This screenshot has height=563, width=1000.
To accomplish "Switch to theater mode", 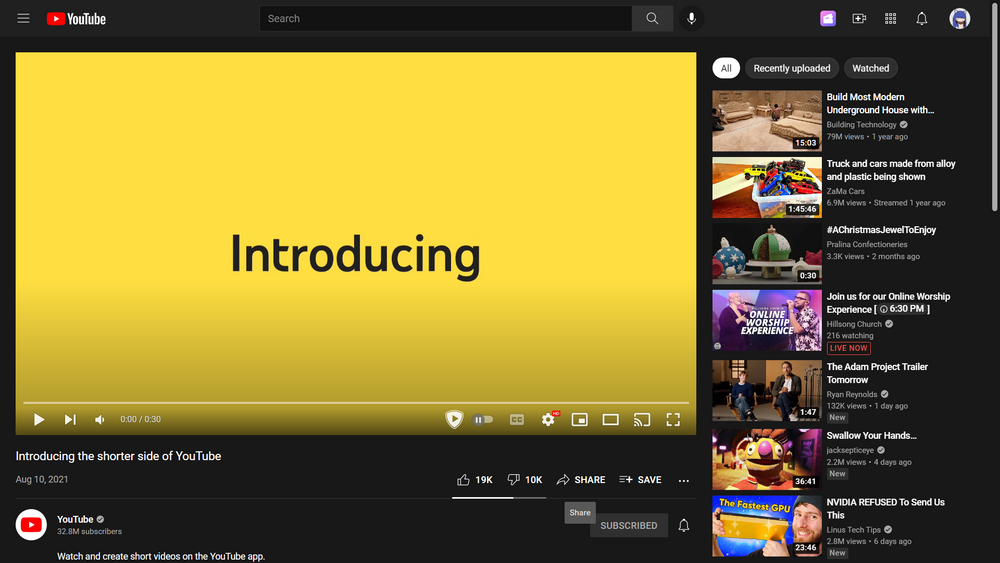I will pyautogui.click(x=610, y=420).
